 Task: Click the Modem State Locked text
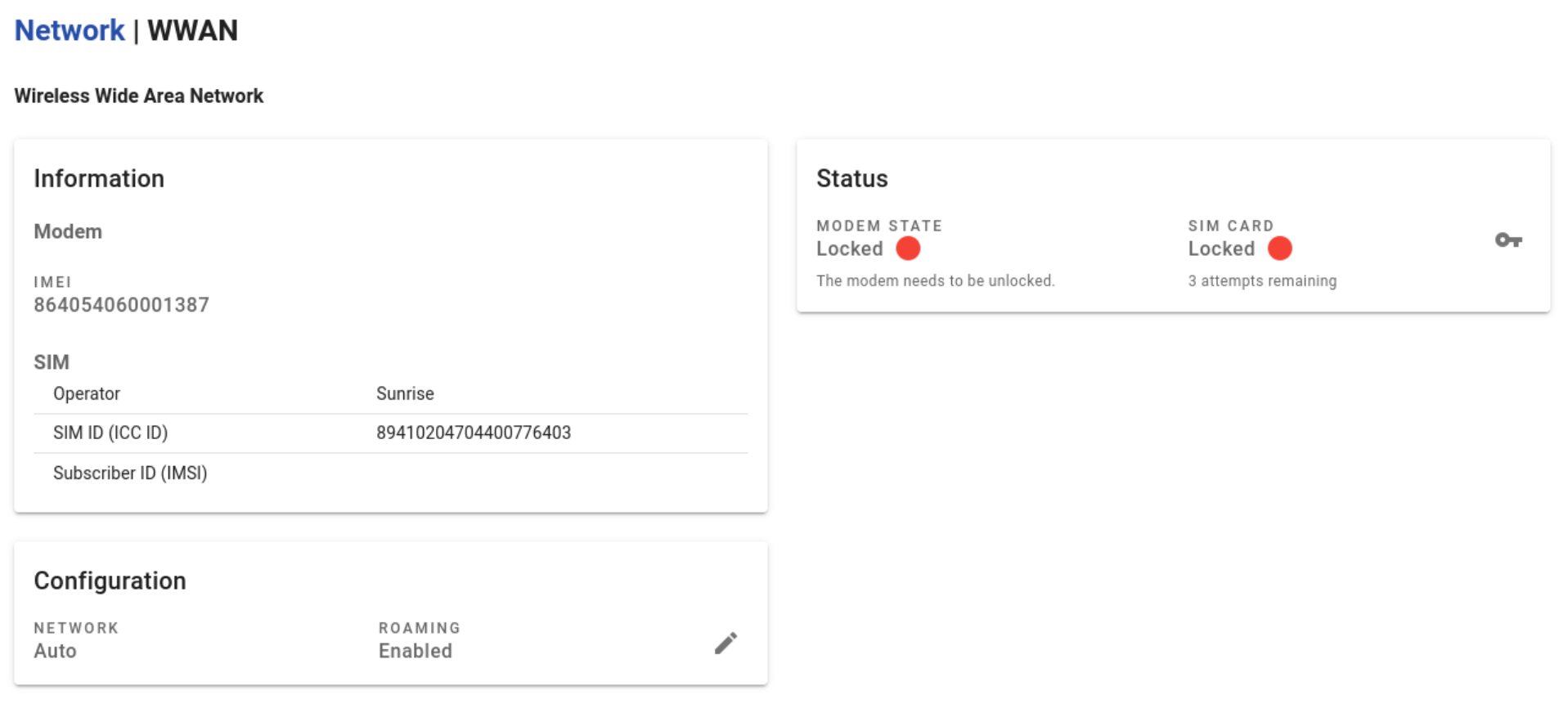click(849, 249)
